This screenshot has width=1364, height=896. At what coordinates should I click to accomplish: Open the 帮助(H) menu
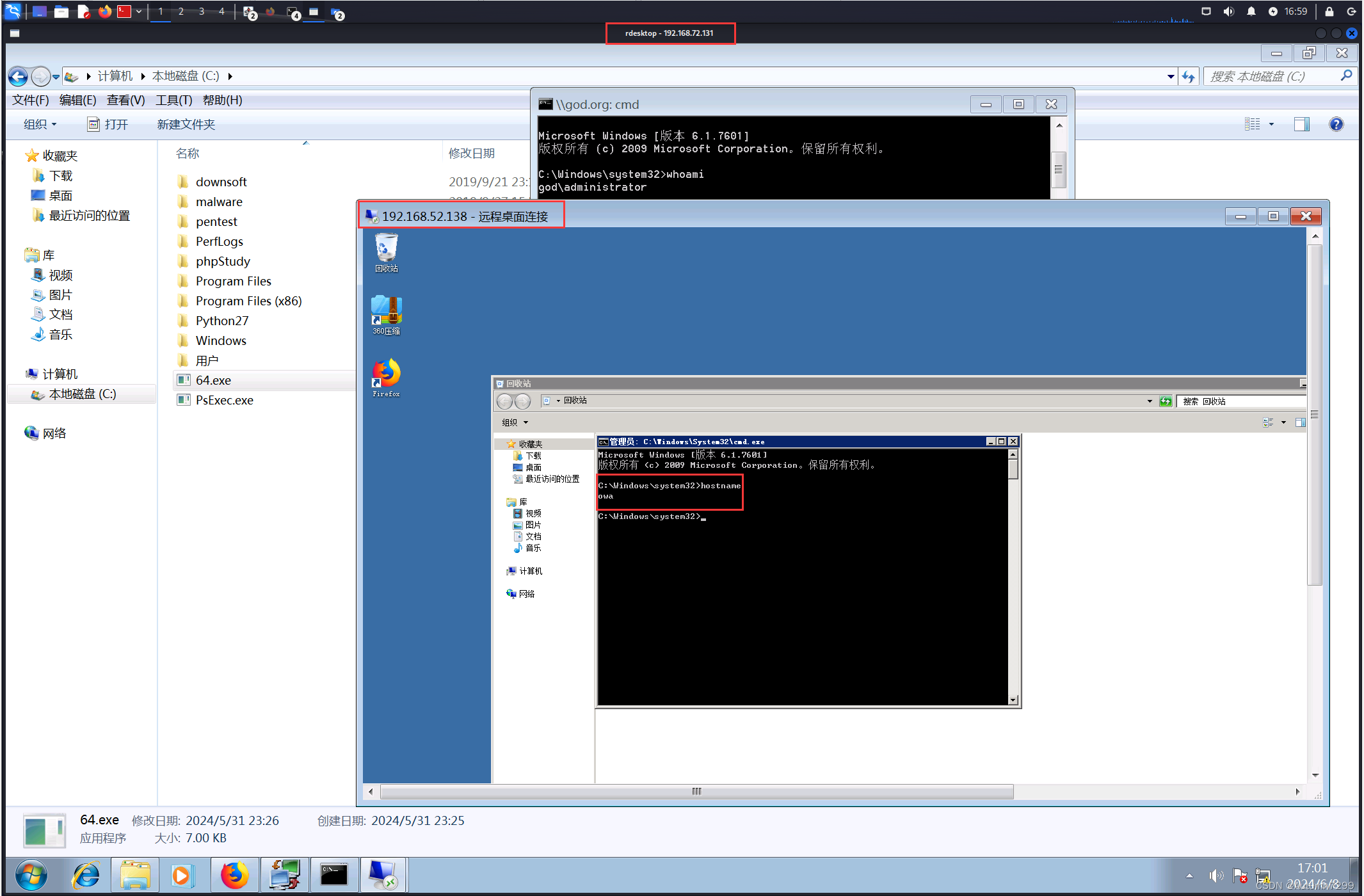click(x=222, y=100)
